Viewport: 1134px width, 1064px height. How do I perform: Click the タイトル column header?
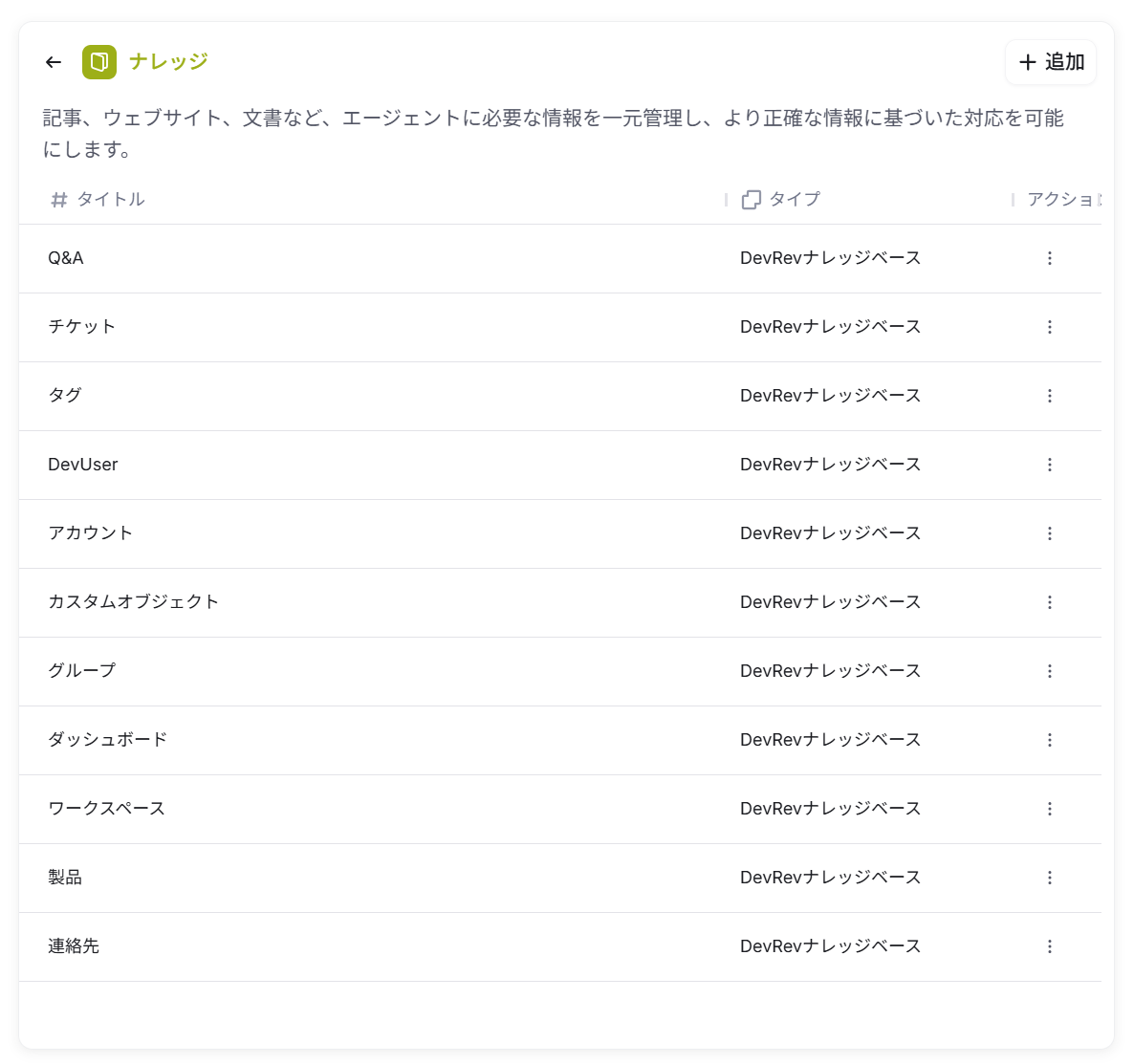pos(112,199)
